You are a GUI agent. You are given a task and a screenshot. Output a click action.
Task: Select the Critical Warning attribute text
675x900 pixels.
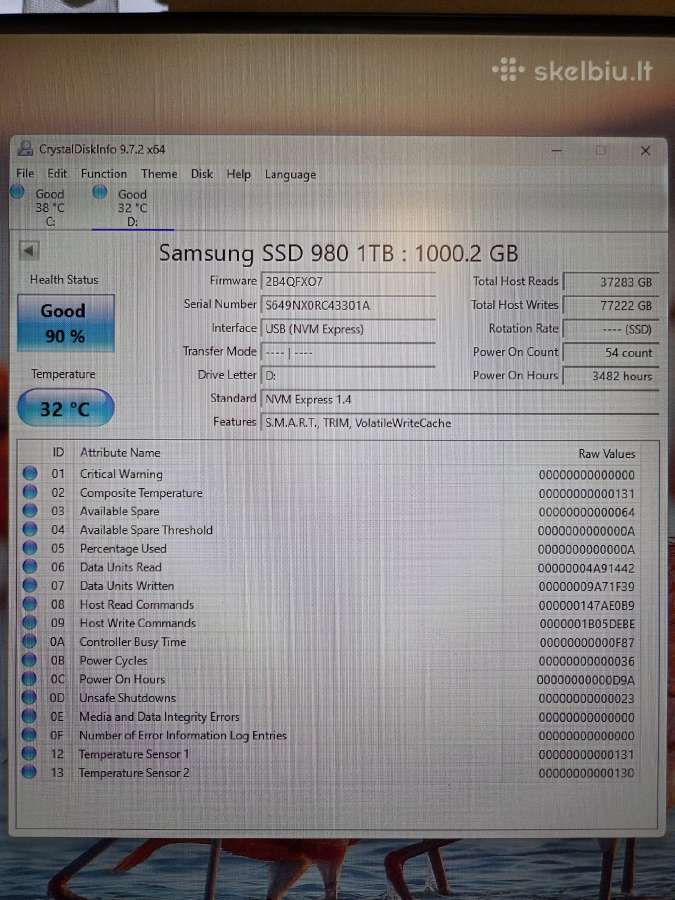[121, 474]
